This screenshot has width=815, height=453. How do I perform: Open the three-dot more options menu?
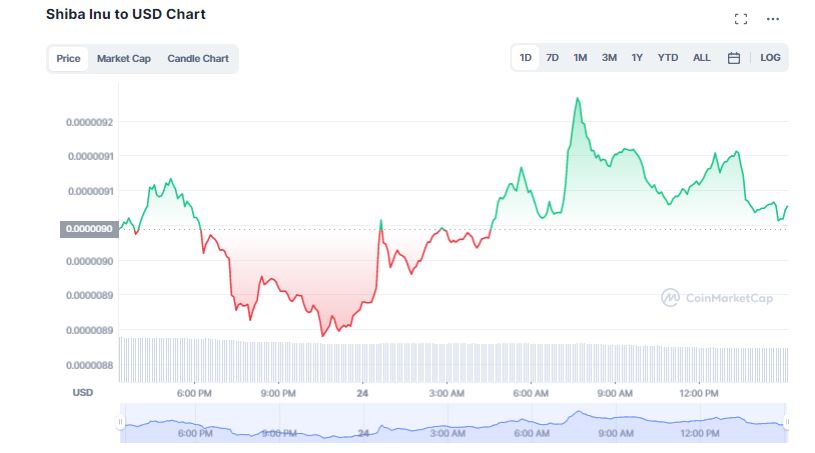click(x=772, y=19)
